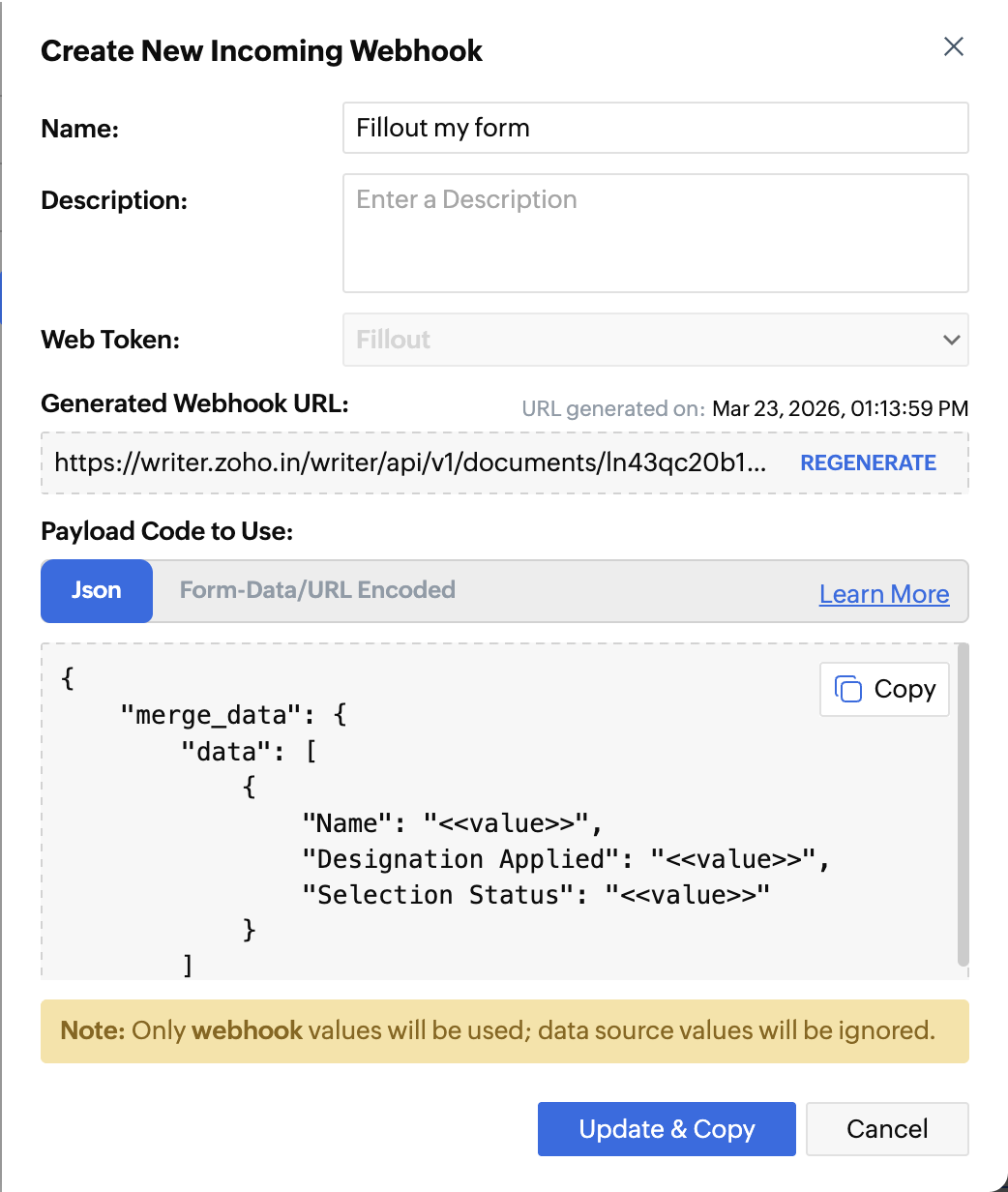
Task: Click the 'Description:' field label
Action: (114, 200)
